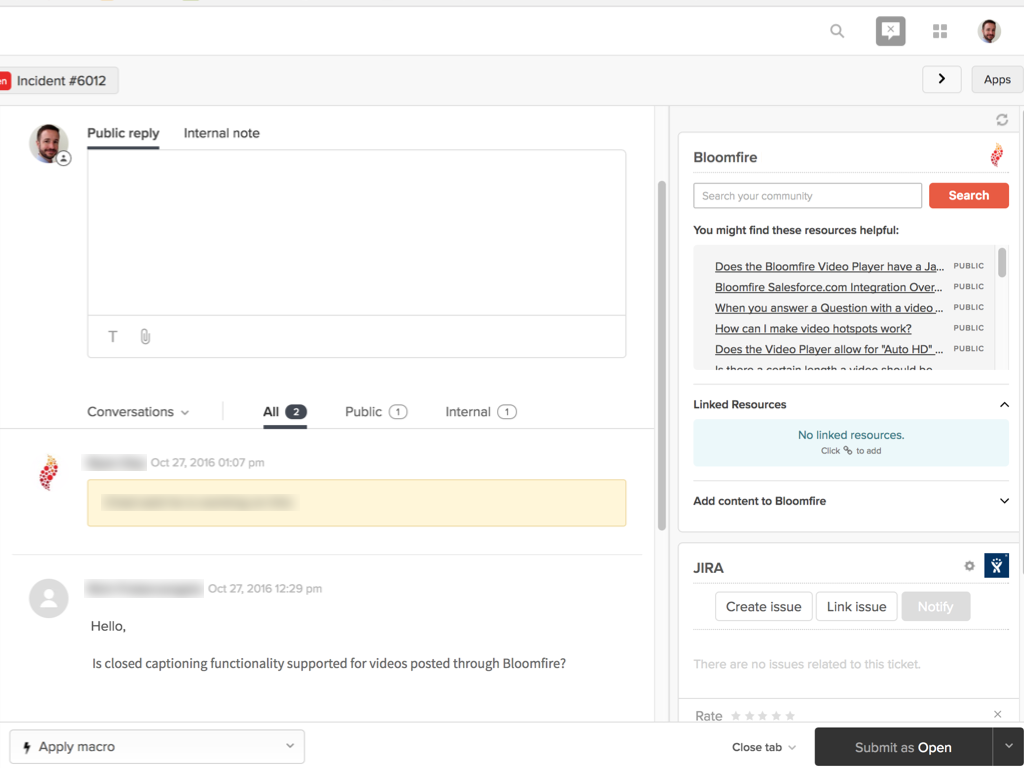Viewport: 1024px width, 768px height.
Task: Attach a file with paperclip icon
Action: coord(145,336)
